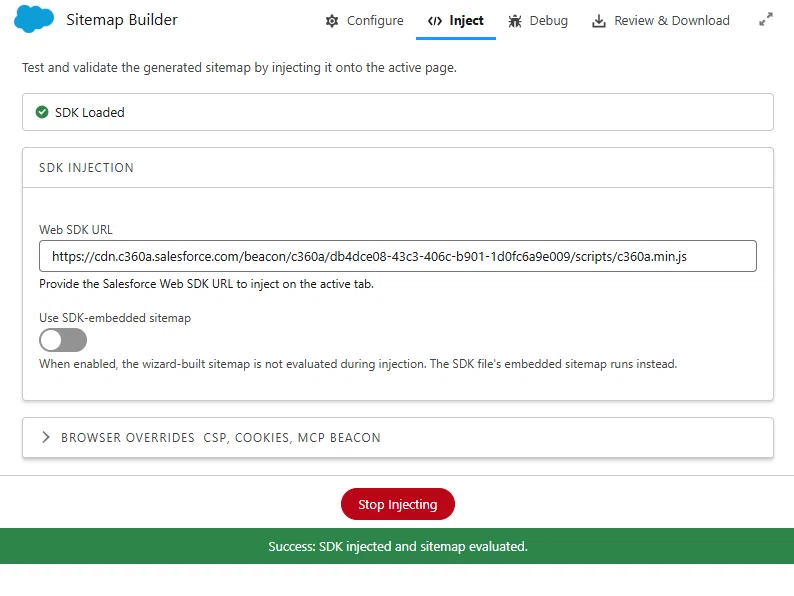The image size is (794, 596).
Task: Click into the Web SDK URL field
Action: [x=398, y=256]
